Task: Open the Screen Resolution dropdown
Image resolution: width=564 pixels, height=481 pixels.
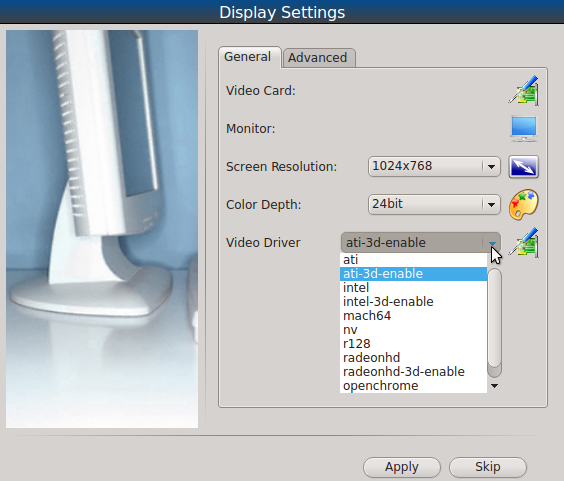Action: [x=434, y=167]
